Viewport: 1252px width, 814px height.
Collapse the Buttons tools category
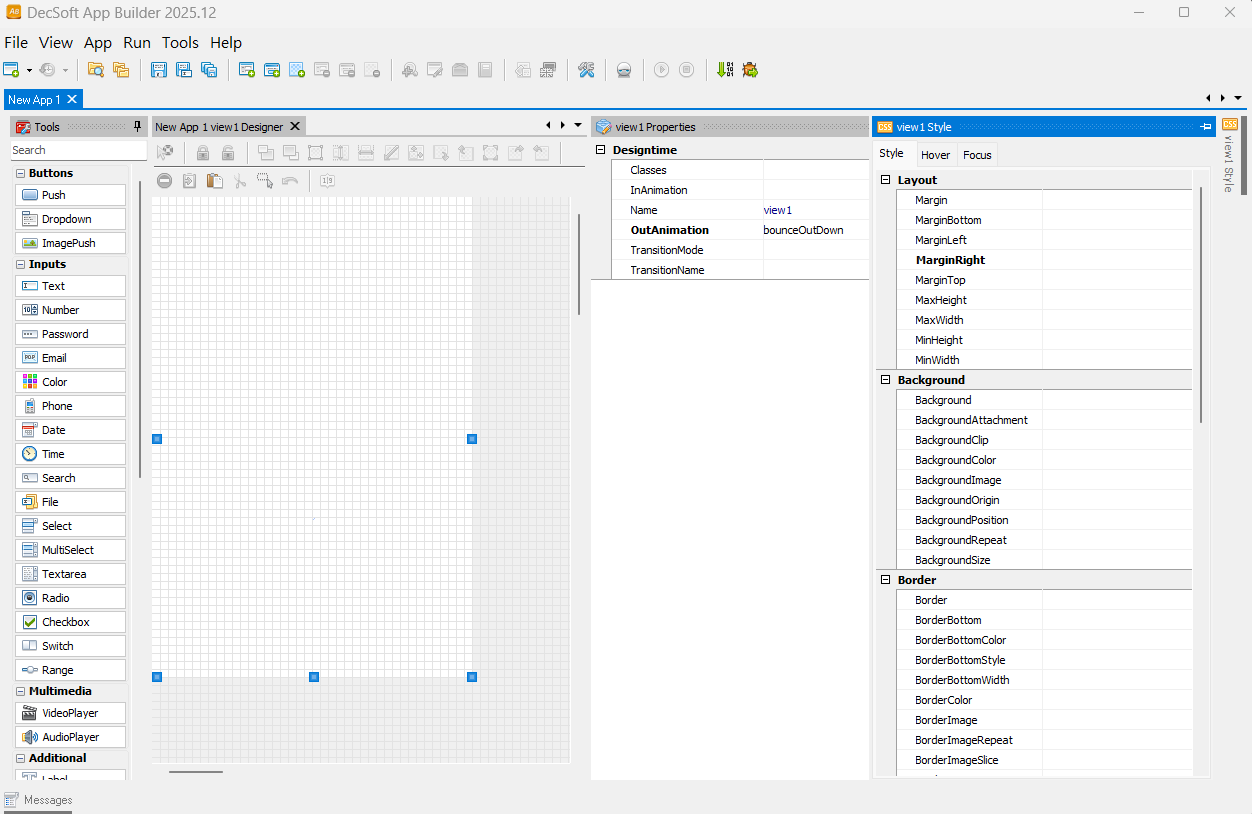tap(20, 173)
